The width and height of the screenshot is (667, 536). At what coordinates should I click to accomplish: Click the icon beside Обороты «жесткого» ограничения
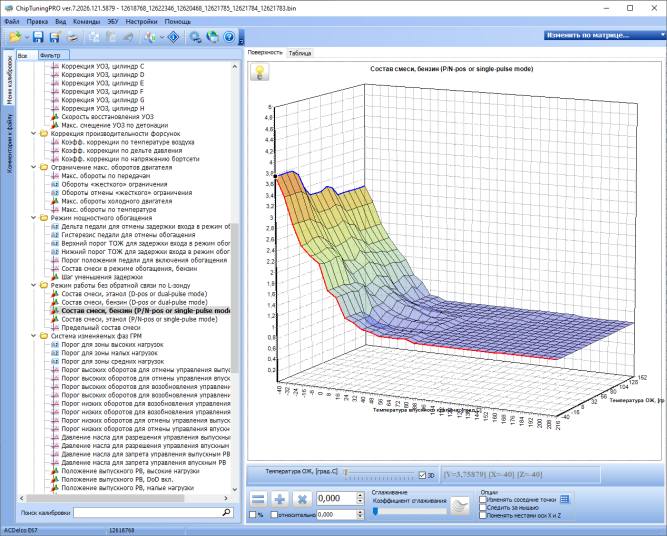pyautogui.click(x=55, y=184)
